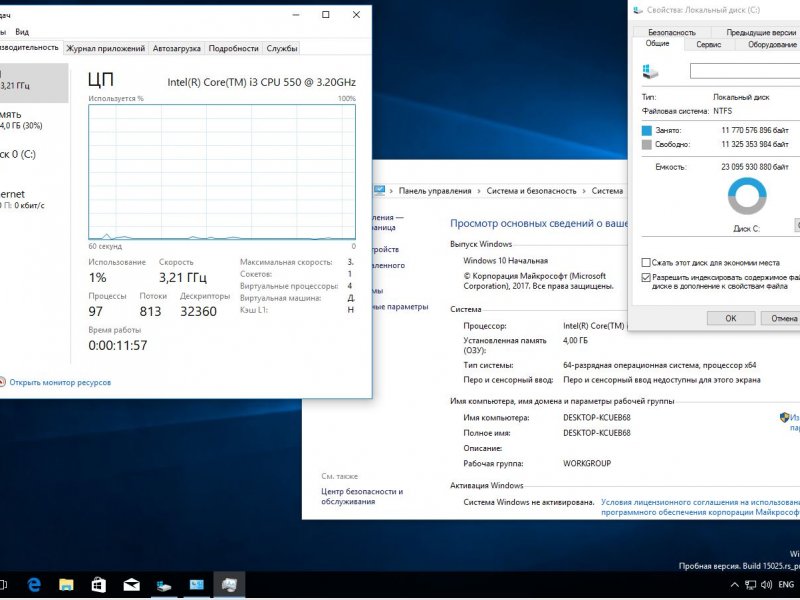The width and height of the screenshot is (800, 600).
Task: Navigate to Система и безопасность breadcrumb
Action: (531, 191)
